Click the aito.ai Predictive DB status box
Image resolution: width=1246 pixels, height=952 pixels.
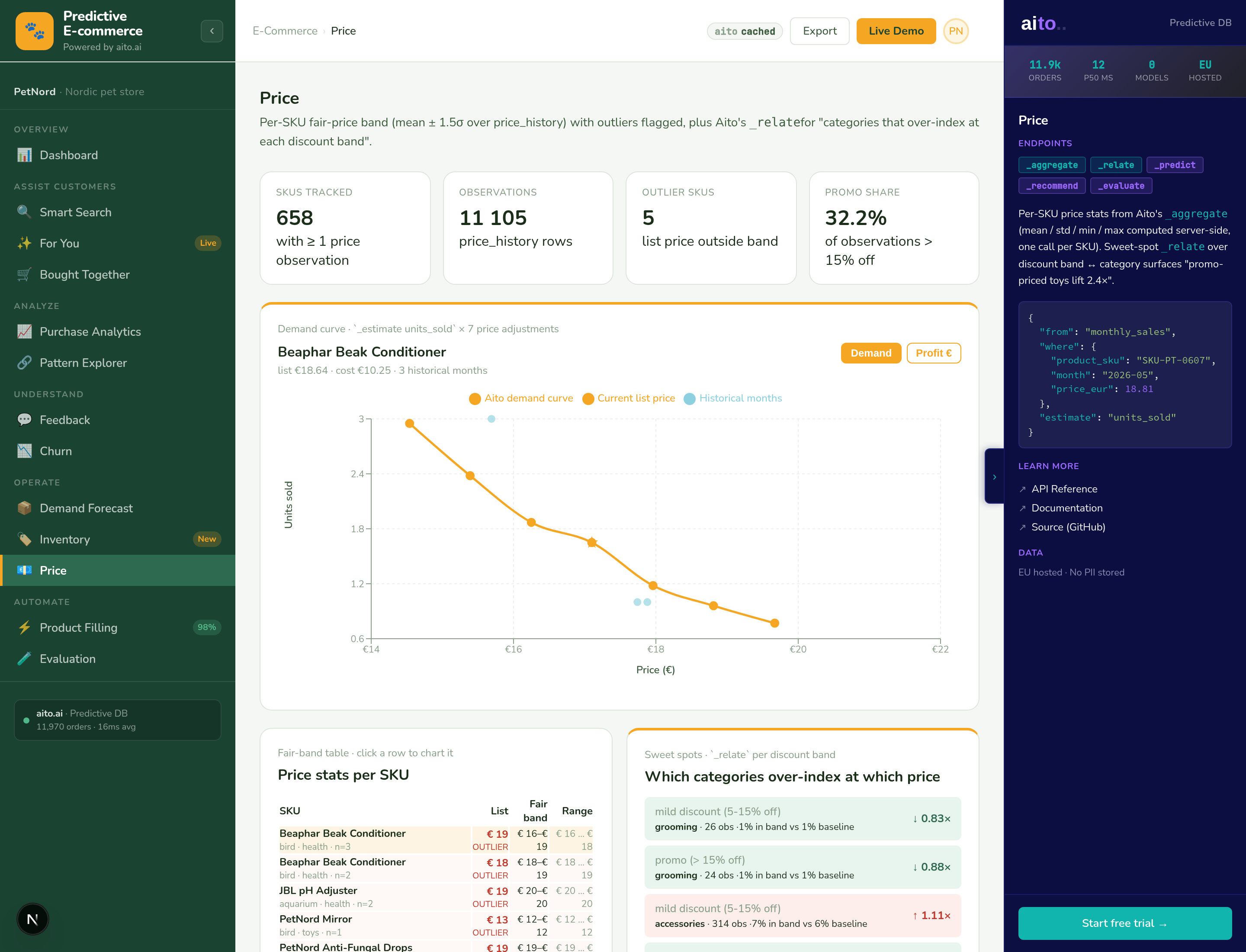pyautogui.click(x=117, y=720)
